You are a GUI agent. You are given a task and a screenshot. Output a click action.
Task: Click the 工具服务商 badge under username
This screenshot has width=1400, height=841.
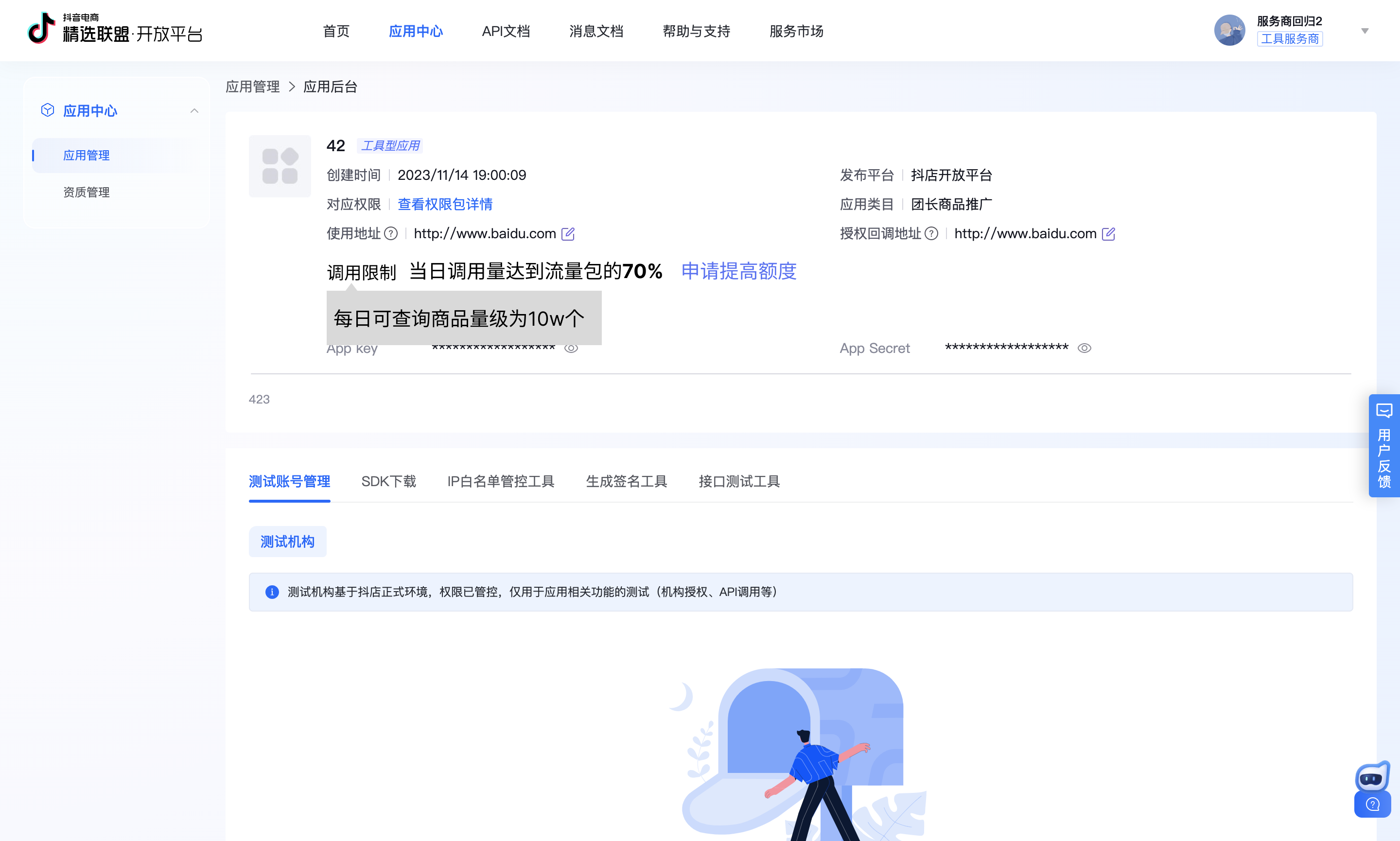tap(1290, 38)
